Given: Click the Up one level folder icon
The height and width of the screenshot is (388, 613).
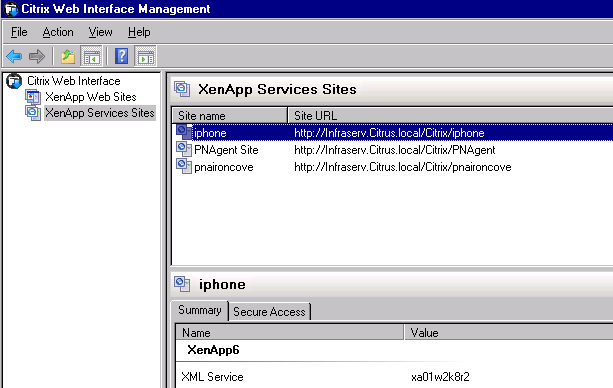Looking at the screenshot, I should click(68, 56).
